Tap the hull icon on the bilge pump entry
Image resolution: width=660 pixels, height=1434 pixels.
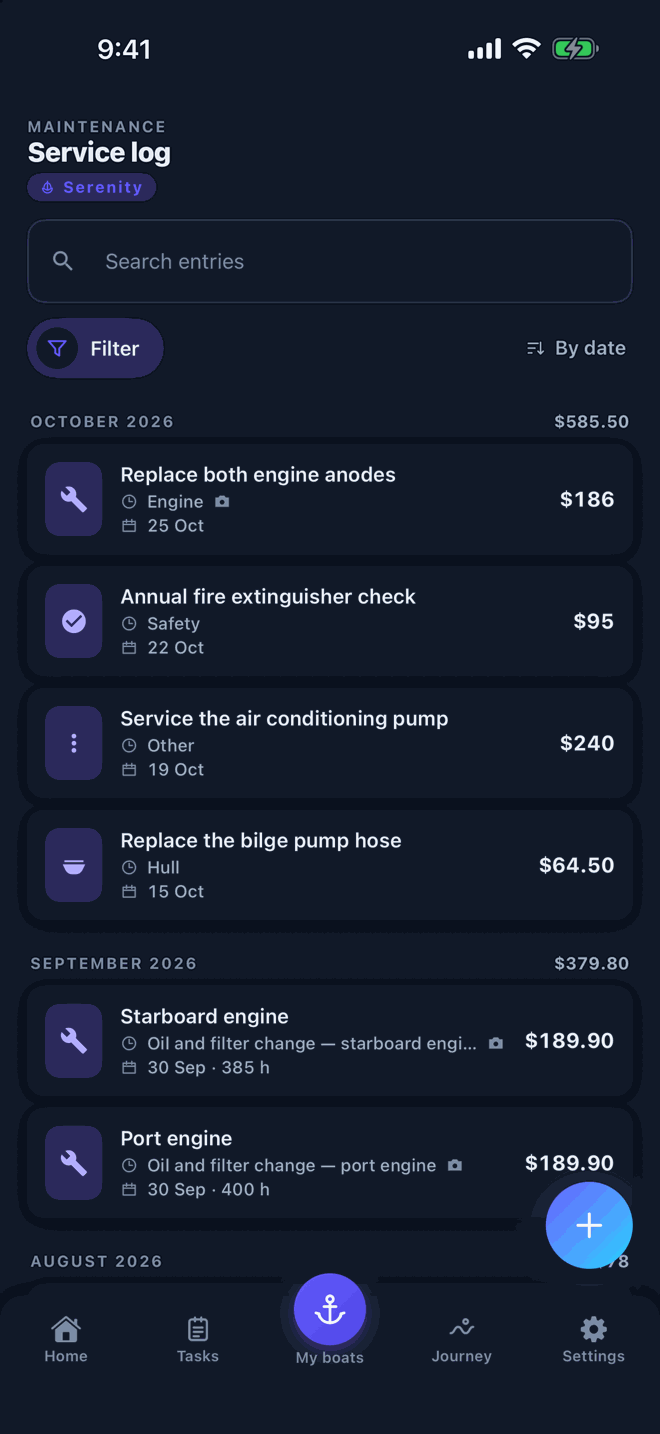pos(74,865)
